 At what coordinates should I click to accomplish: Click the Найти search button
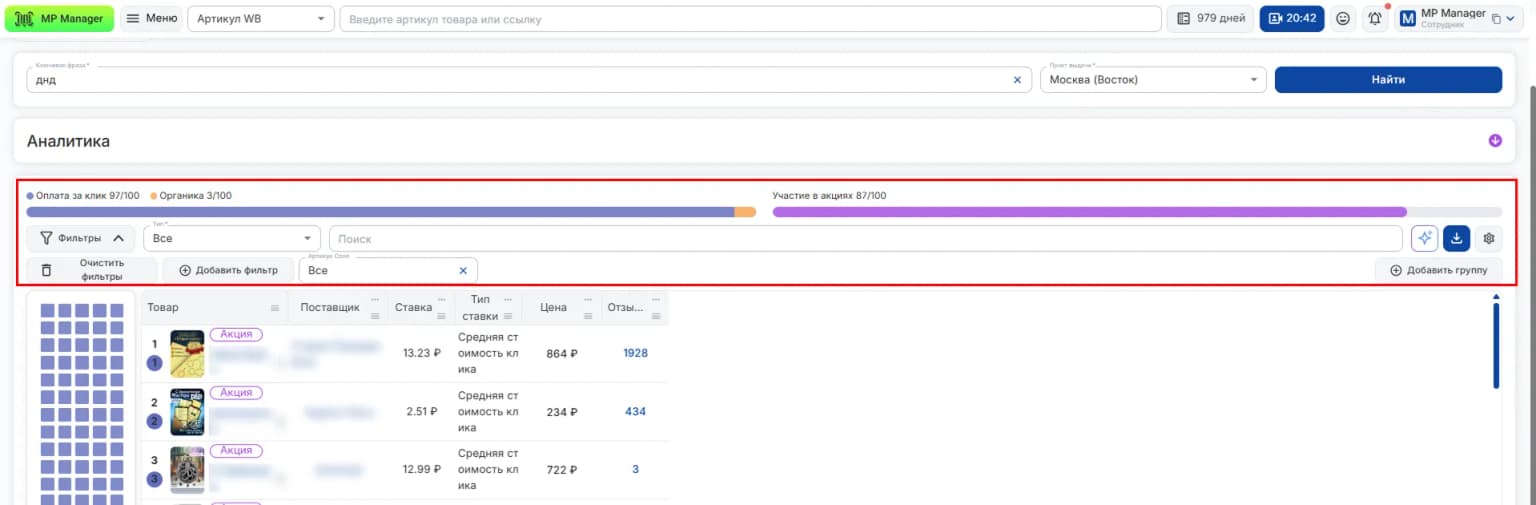tap(1388, 80)
